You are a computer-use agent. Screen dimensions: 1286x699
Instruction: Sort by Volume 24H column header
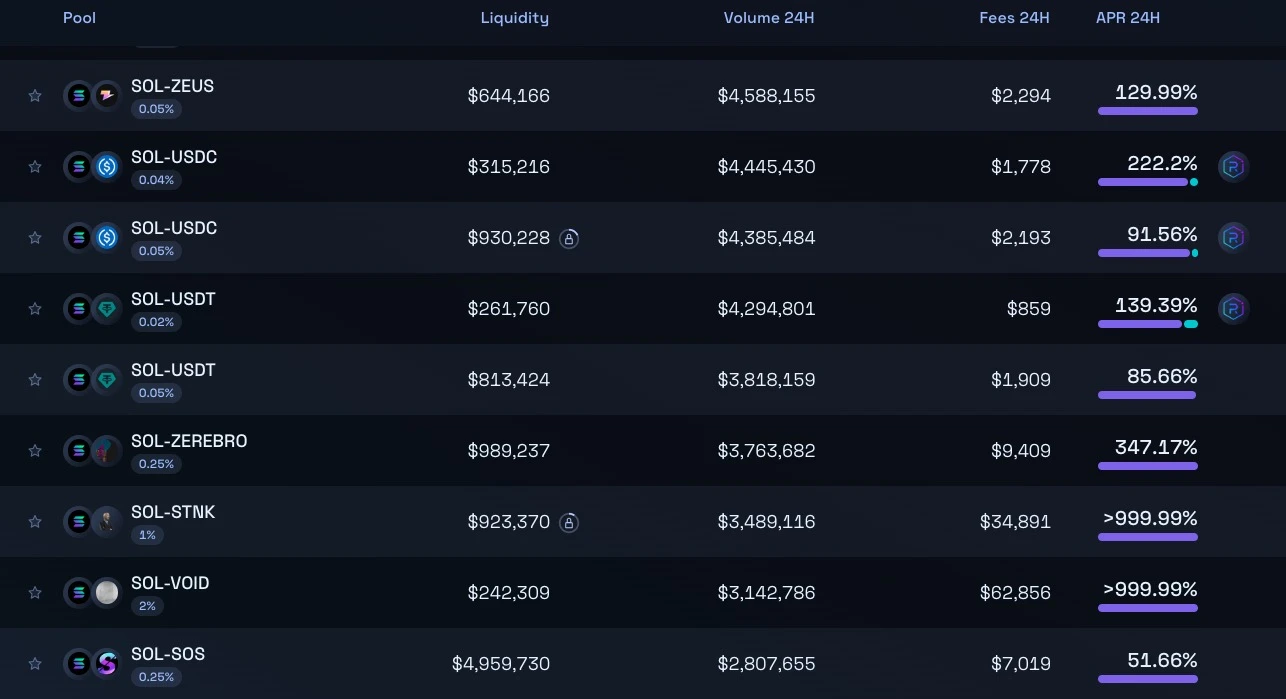(768, 18)
